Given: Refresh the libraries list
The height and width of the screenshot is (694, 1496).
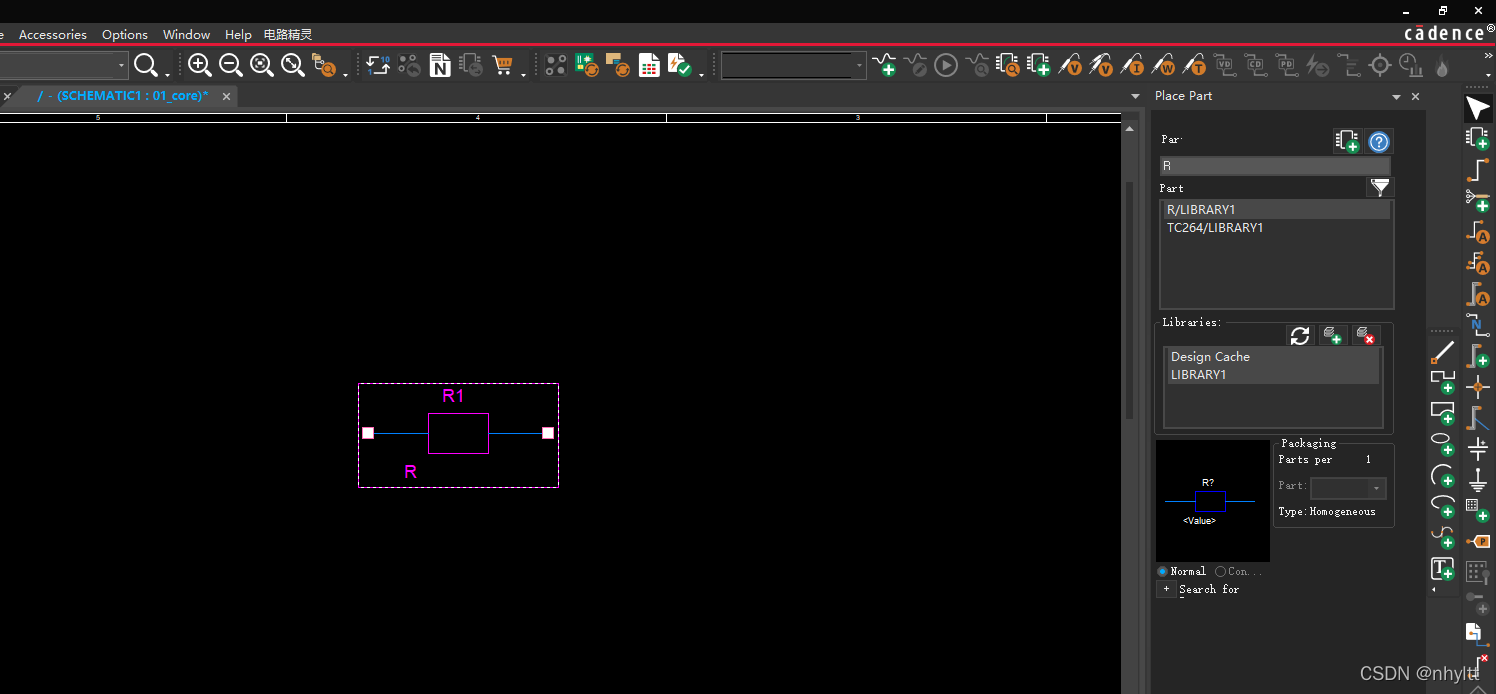Looking at the screenshot, I should pos(1300,336).
